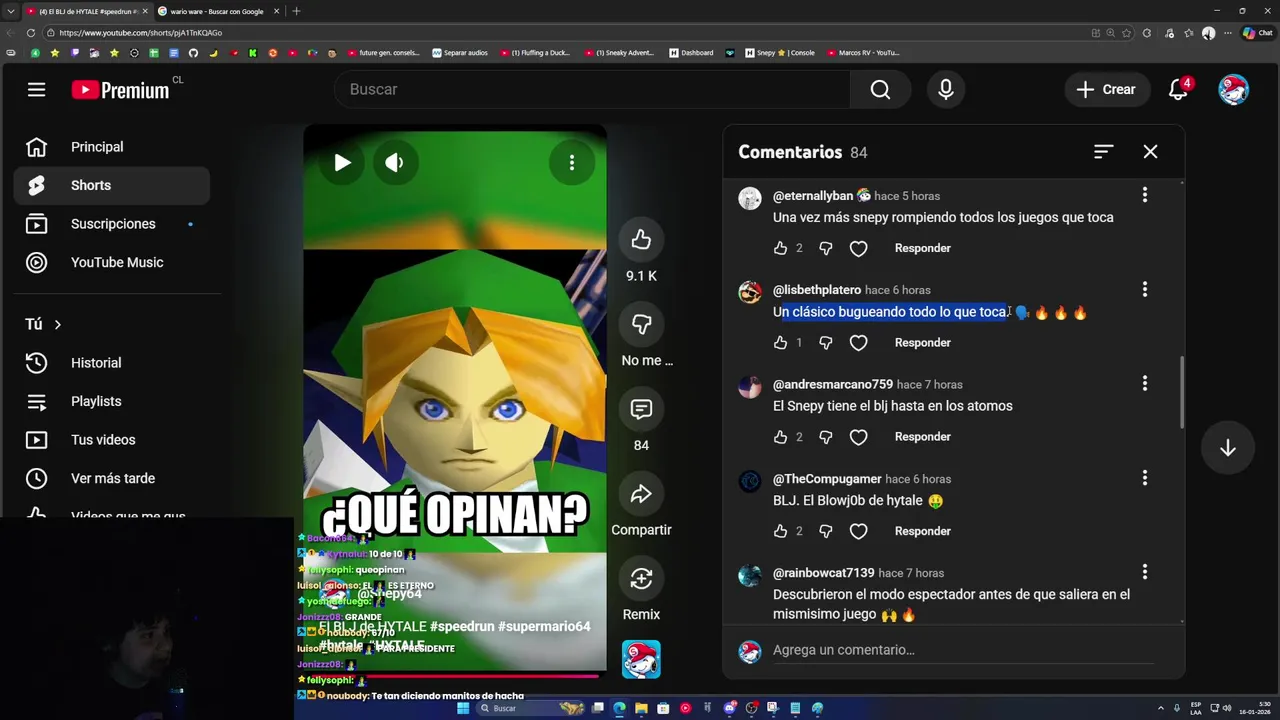Click the search magnifier button

point(880,90)
